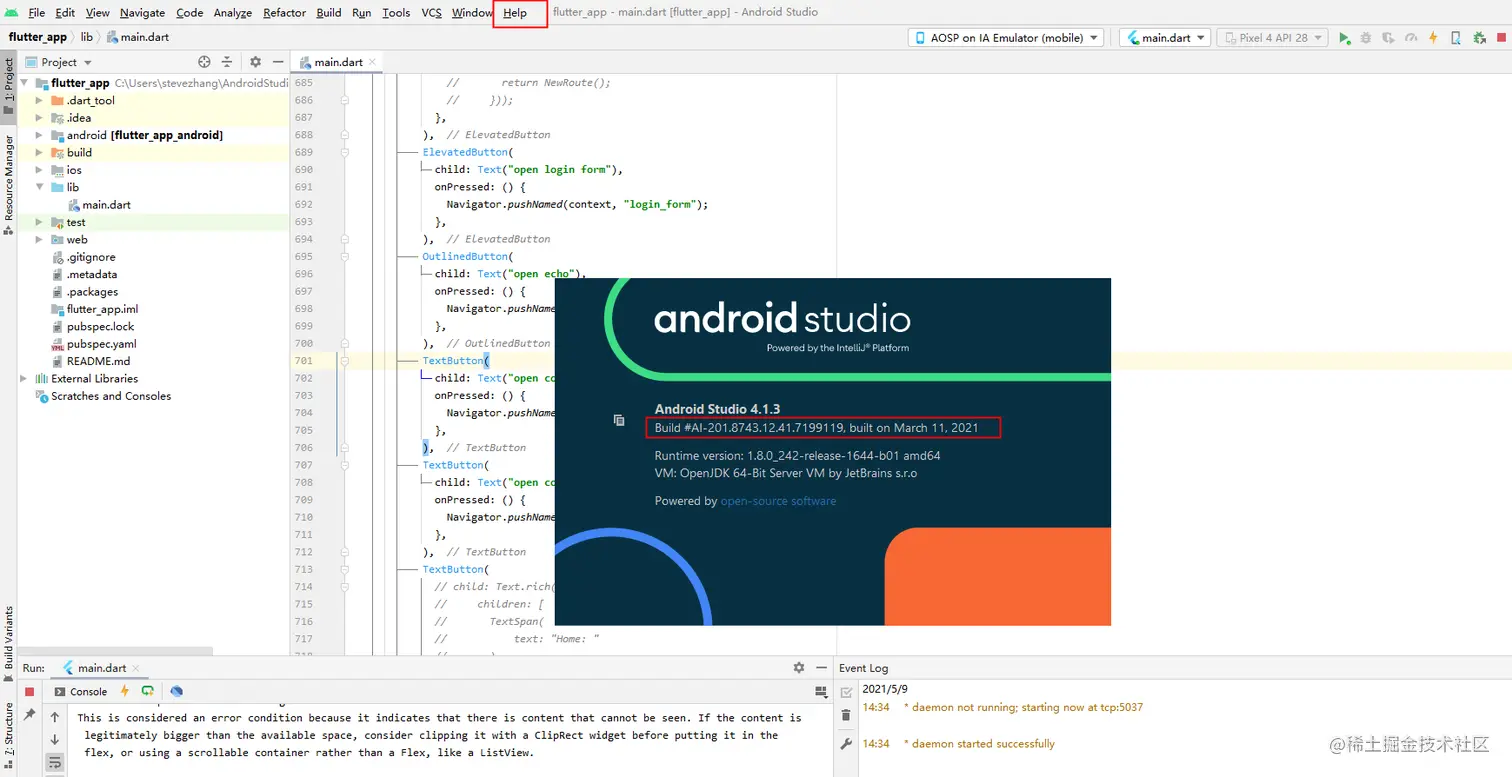Screen dimensions: 1512x777
Task: Run the app with the green play icon
Action: coord(1344,38)
